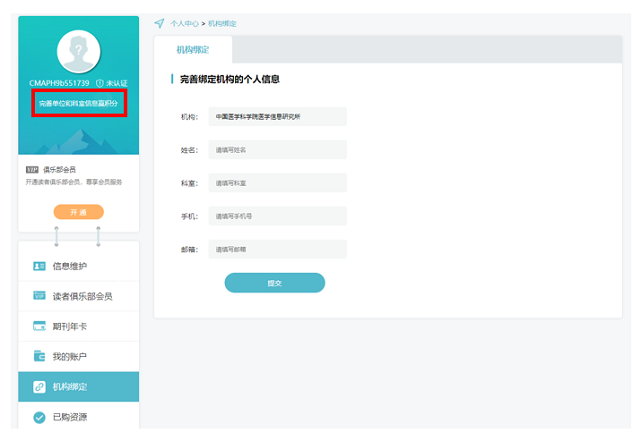Click the 期刊年卡 card icon
Screen dimensions: 641x441
[39, 326]
